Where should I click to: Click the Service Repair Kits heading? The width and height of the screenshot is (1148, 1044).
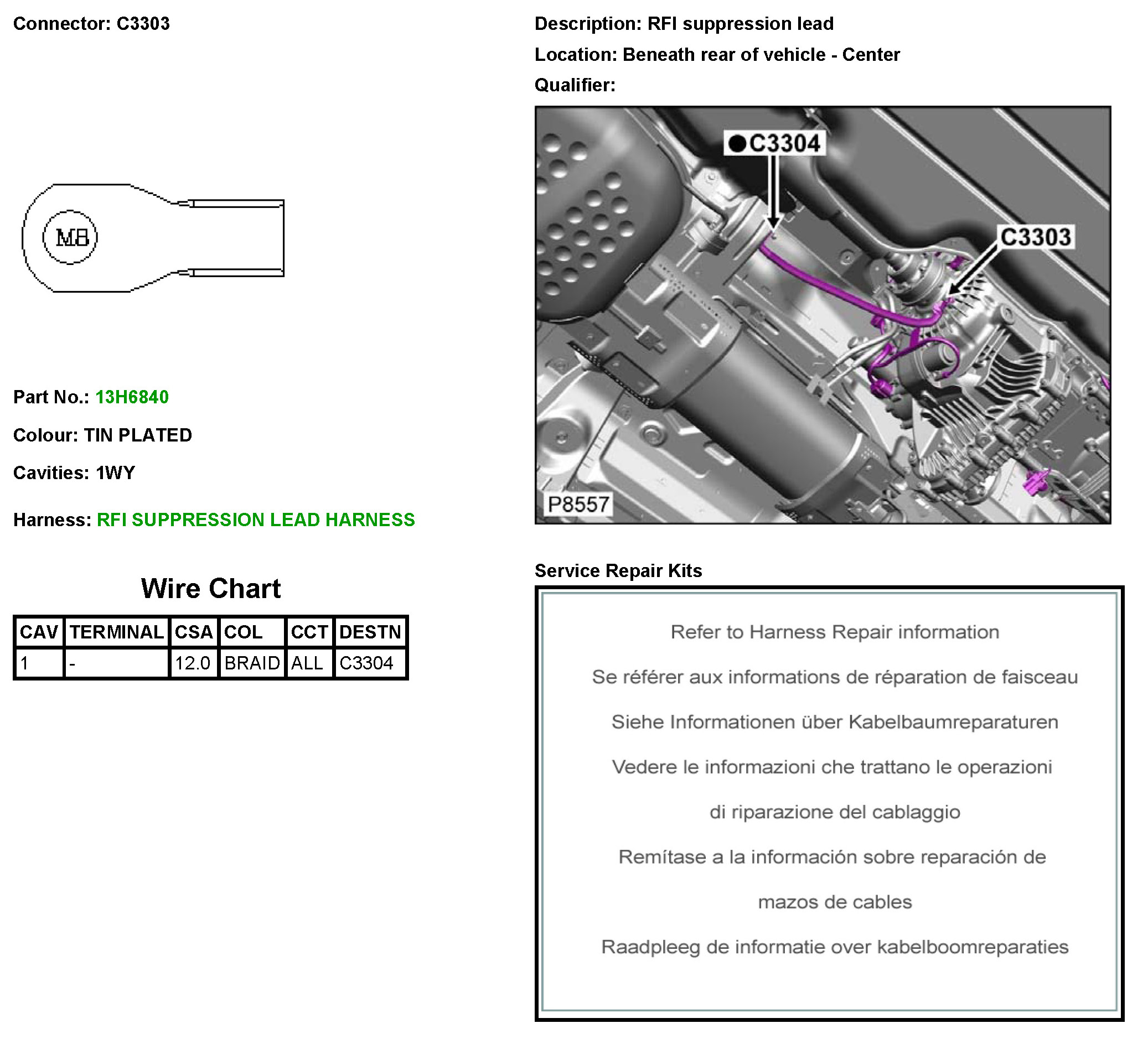pyautogui.click(x=618, y=570)
